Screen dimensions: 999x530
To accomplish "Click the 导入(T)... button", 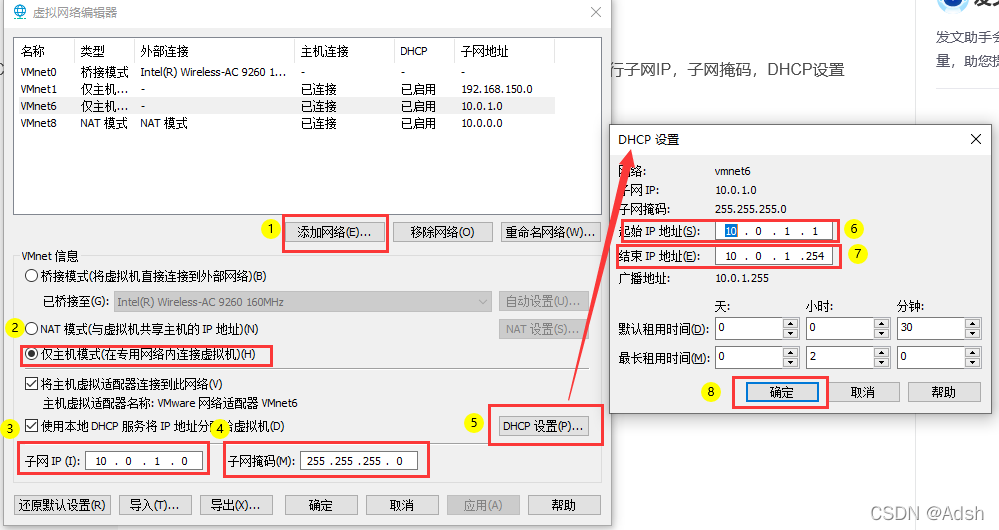I will (154, 505).
